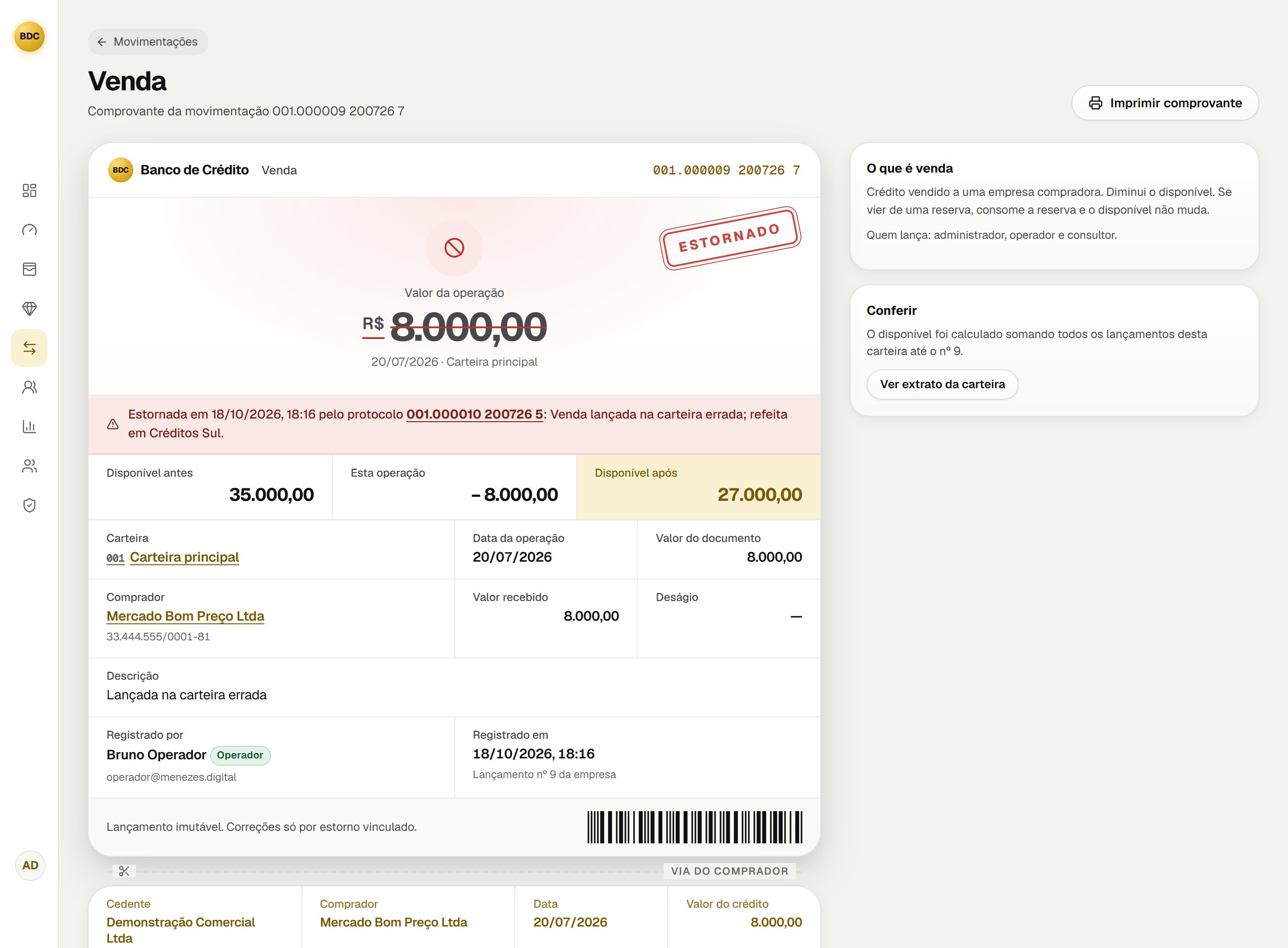Click the O que é venda heading
The width and height of the screenshot is (1288, 948).
pyautogui.click(x=910, y=169)
